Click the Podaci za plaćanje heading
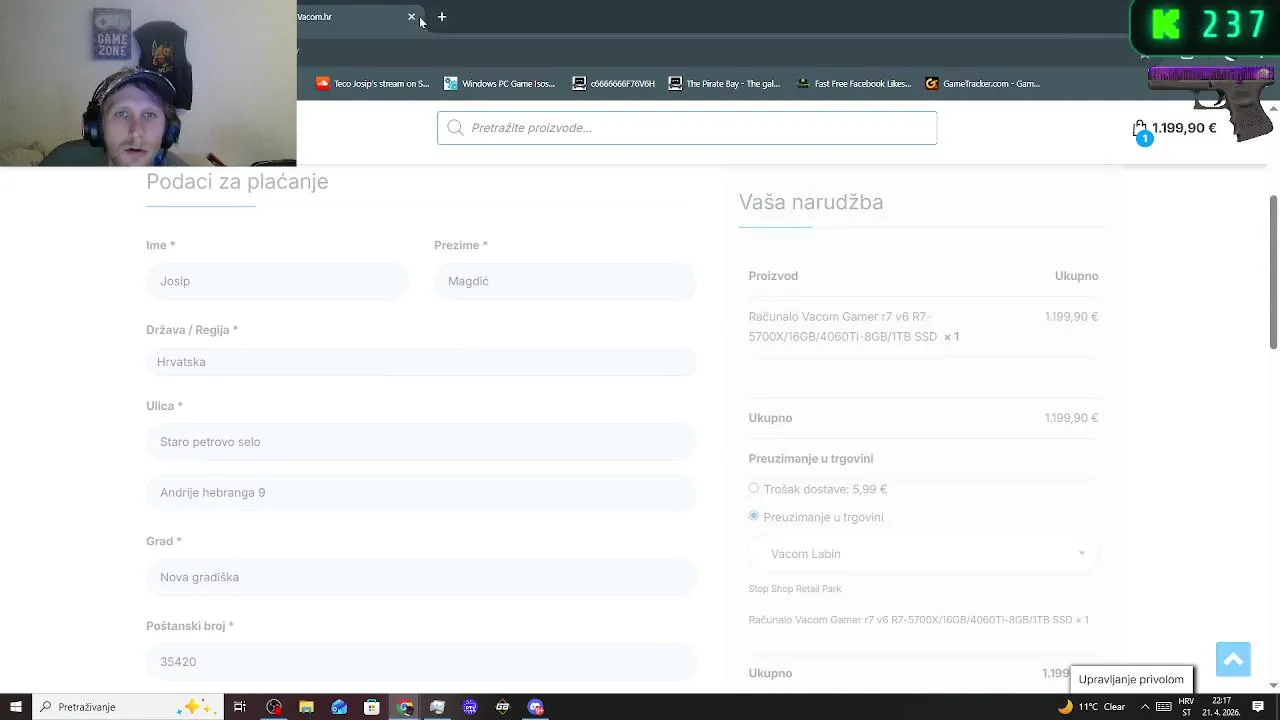The height and width of the screenshot is (720, 1280). (237, 181)
